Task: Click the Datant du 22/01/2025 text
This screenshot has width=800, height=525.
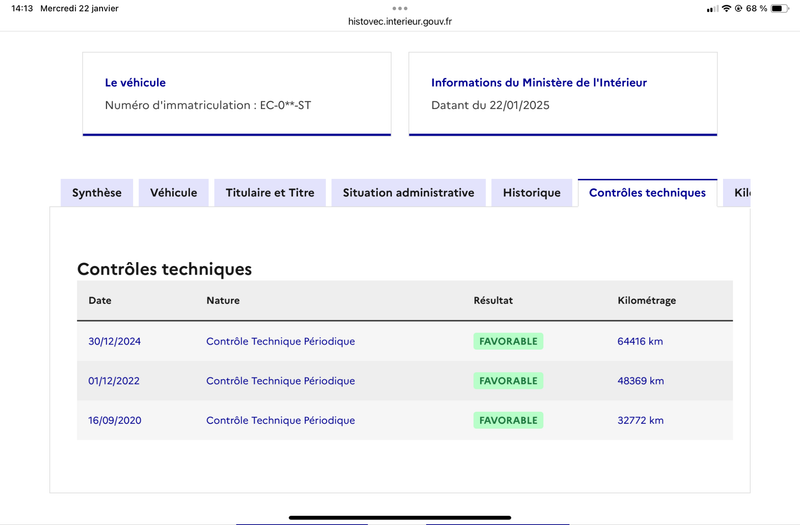Action: tap(490, 105)
